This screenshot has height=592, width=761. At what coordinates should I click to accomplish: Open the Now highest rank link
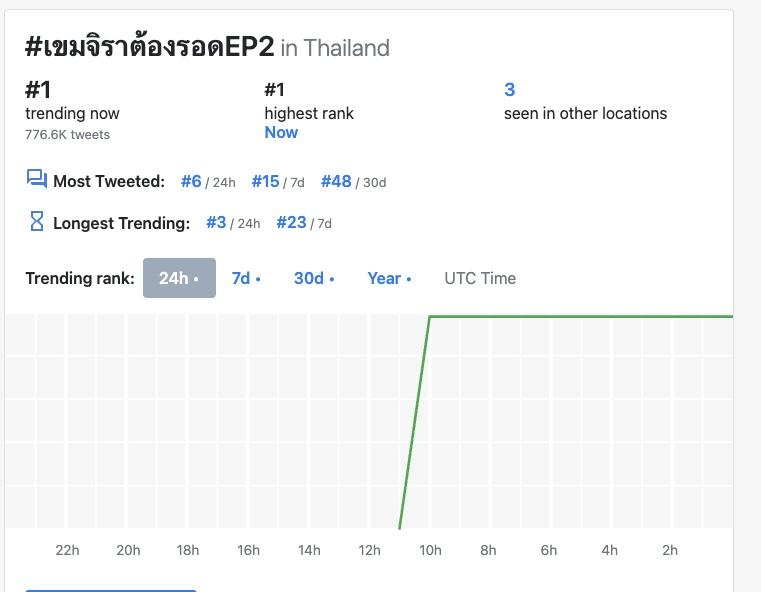(281, 132)
